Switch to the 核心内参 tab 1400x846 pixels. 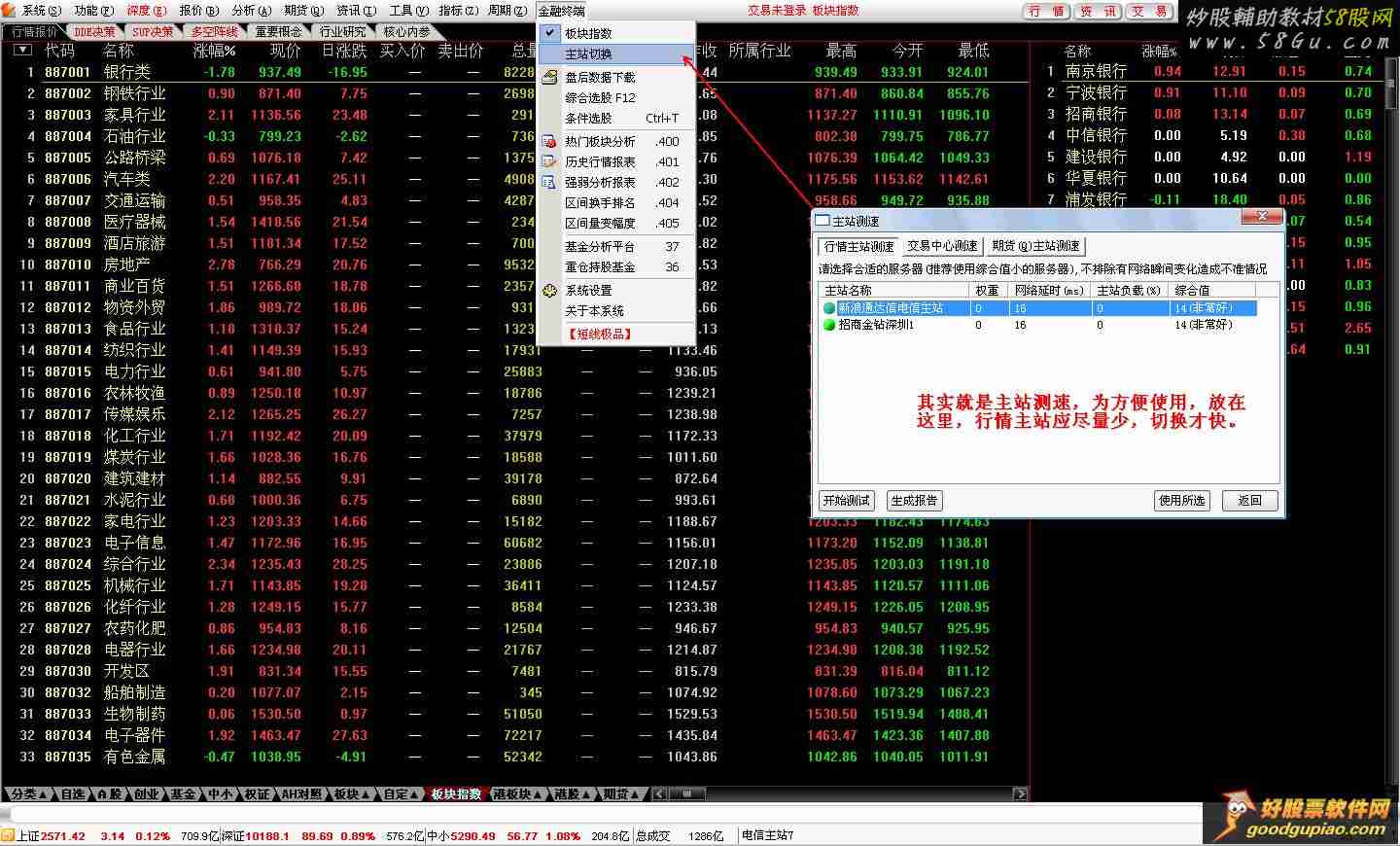click(406, 31)
